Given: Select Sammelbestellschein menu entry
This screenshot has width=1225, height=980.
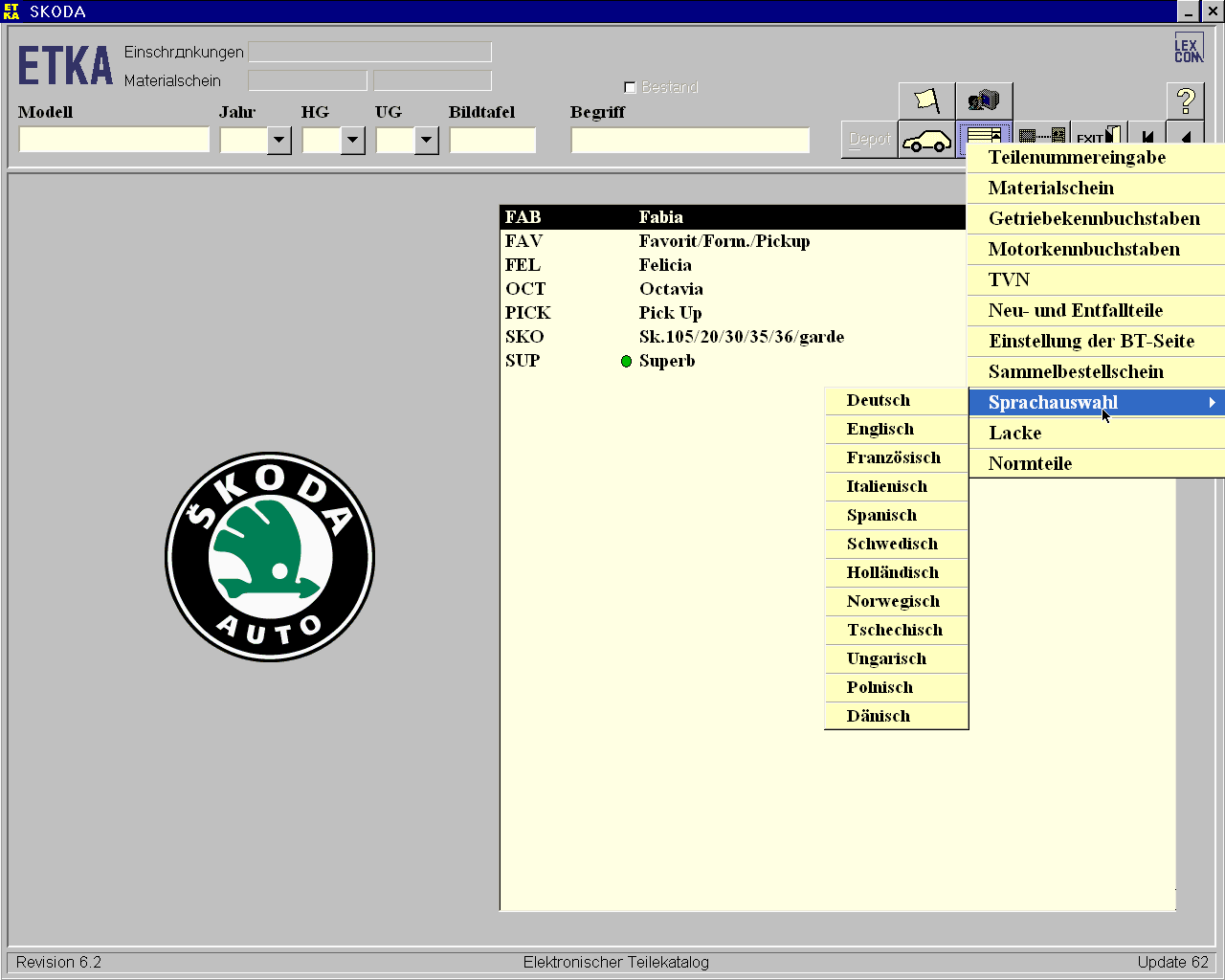Looking at the screenshot, I should (x=1098, y=371).
